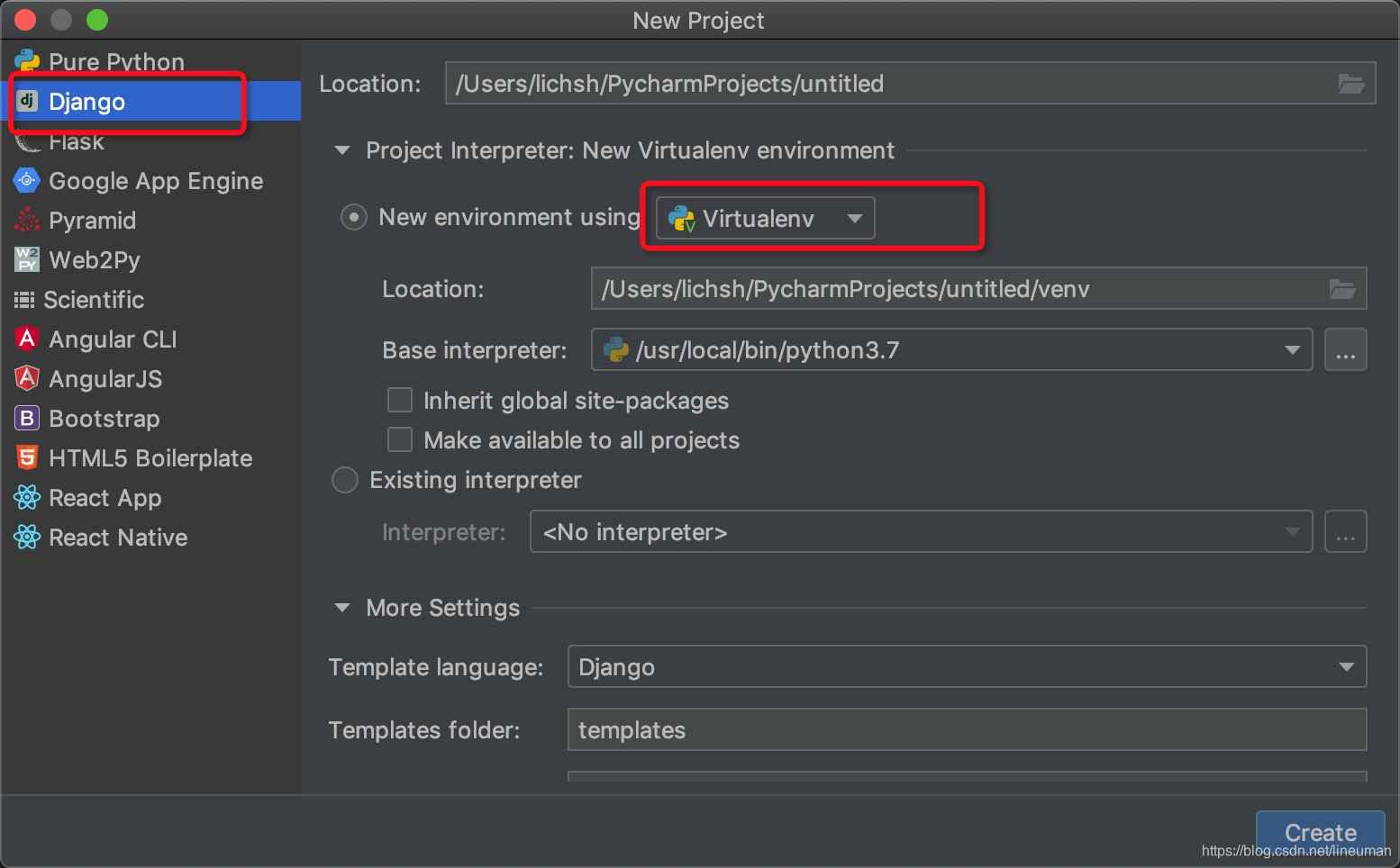The width and height of the screenshot is (1400, 868).
Task: Click the Django dj icon
Action: [27, 101]
